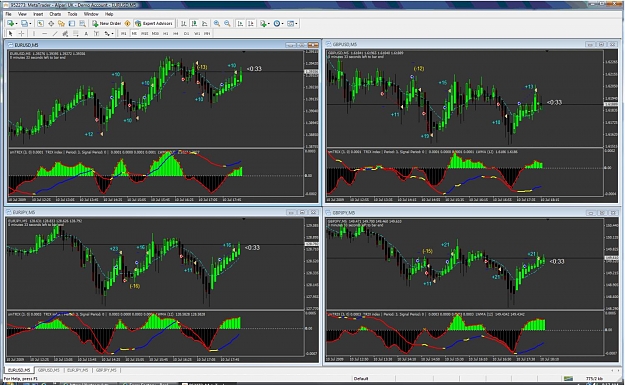Image resolution: width=625 pixels, height=385 pixels.
Task: Open the Window menu
Action: [x=91, y=14]
